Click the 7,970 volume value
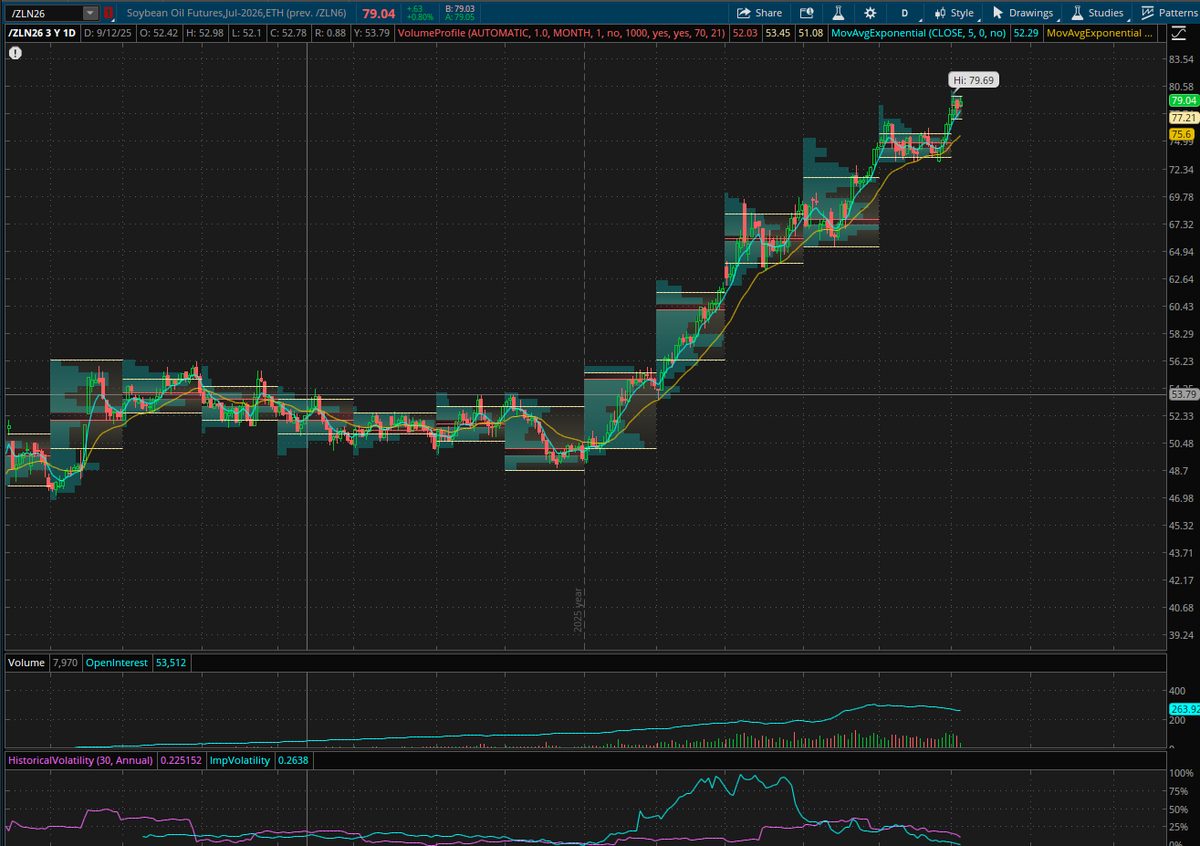This screenshot has height=846, width=1200. [64, 662]
